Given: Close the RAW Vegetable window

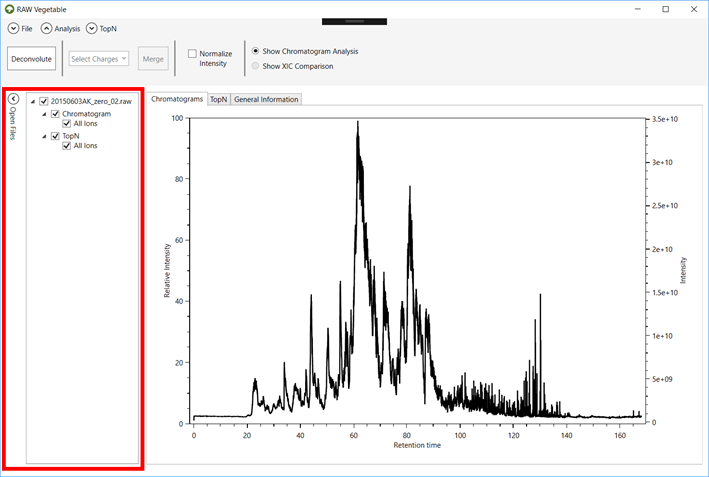Looking at the screenshot, I should 694,9.
